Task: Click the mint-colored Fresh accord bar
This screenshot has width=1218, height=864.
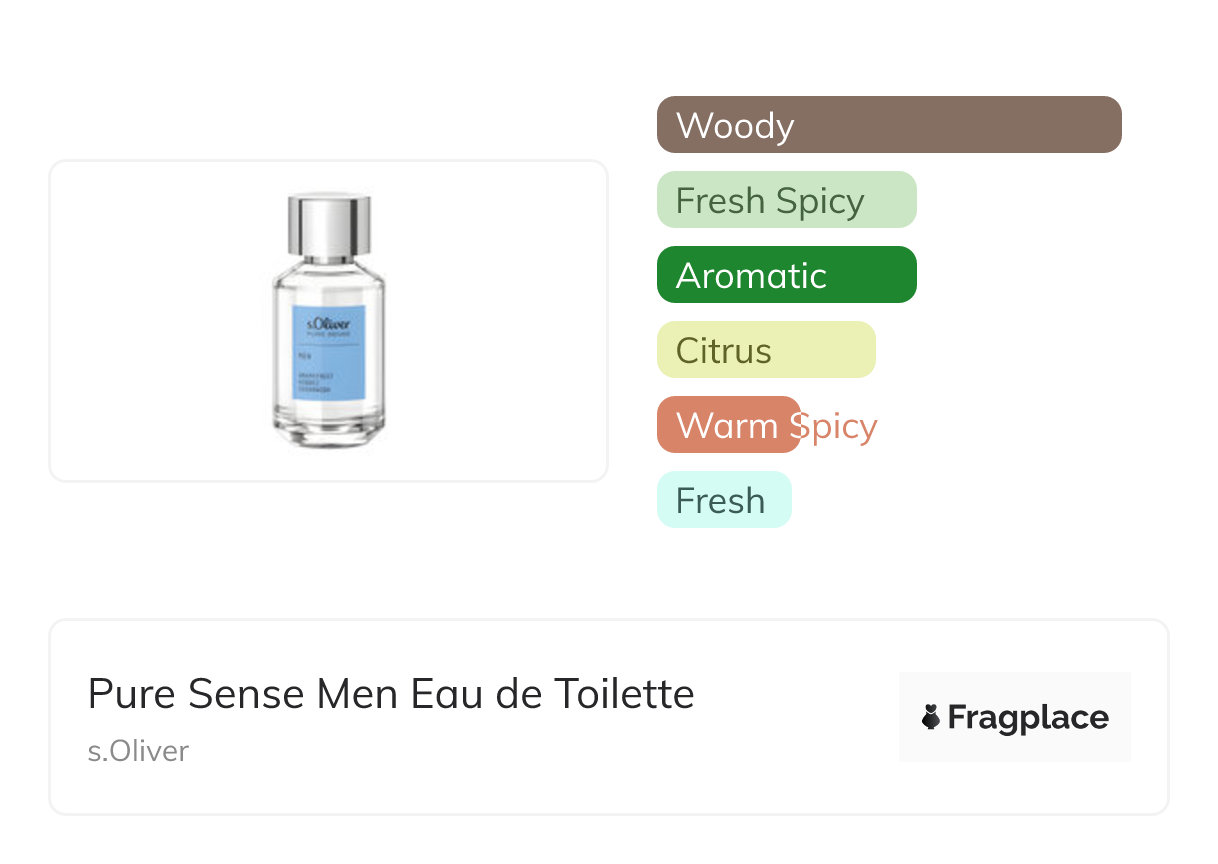Action: point(724,500)
